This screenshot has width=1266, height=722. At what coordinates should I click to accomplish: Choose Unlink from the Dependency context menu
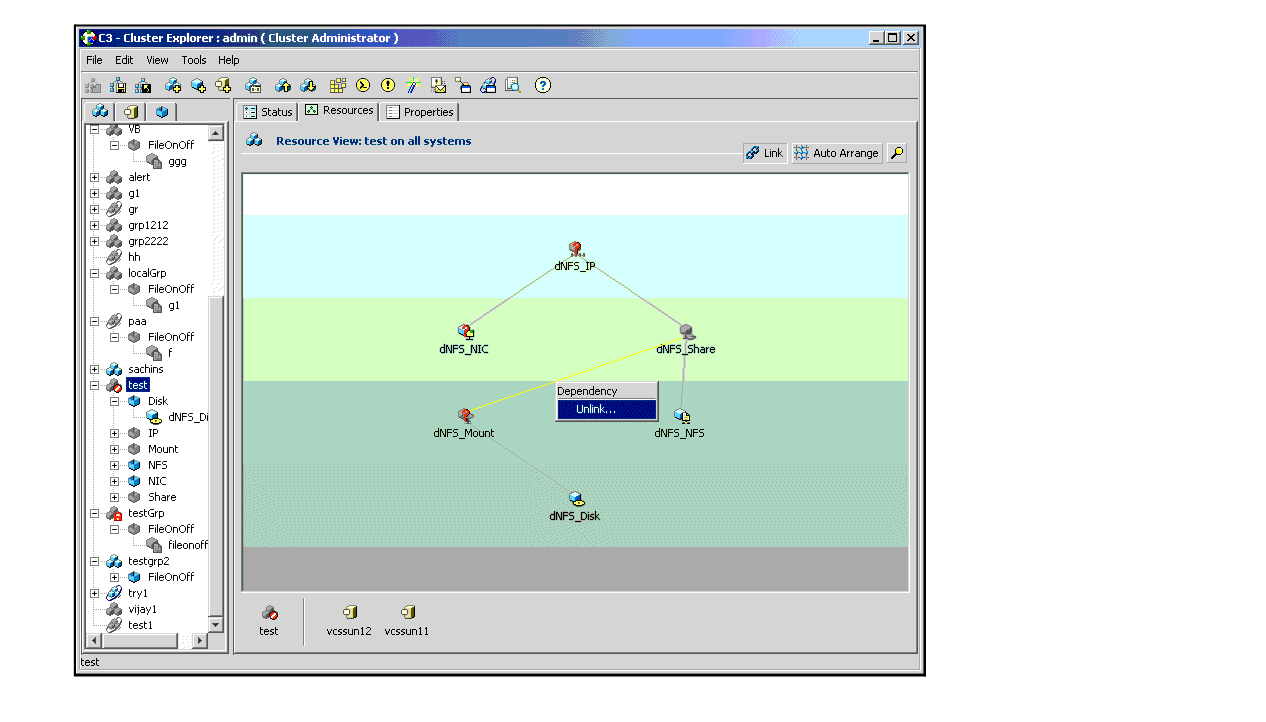(x=596, y=409)
